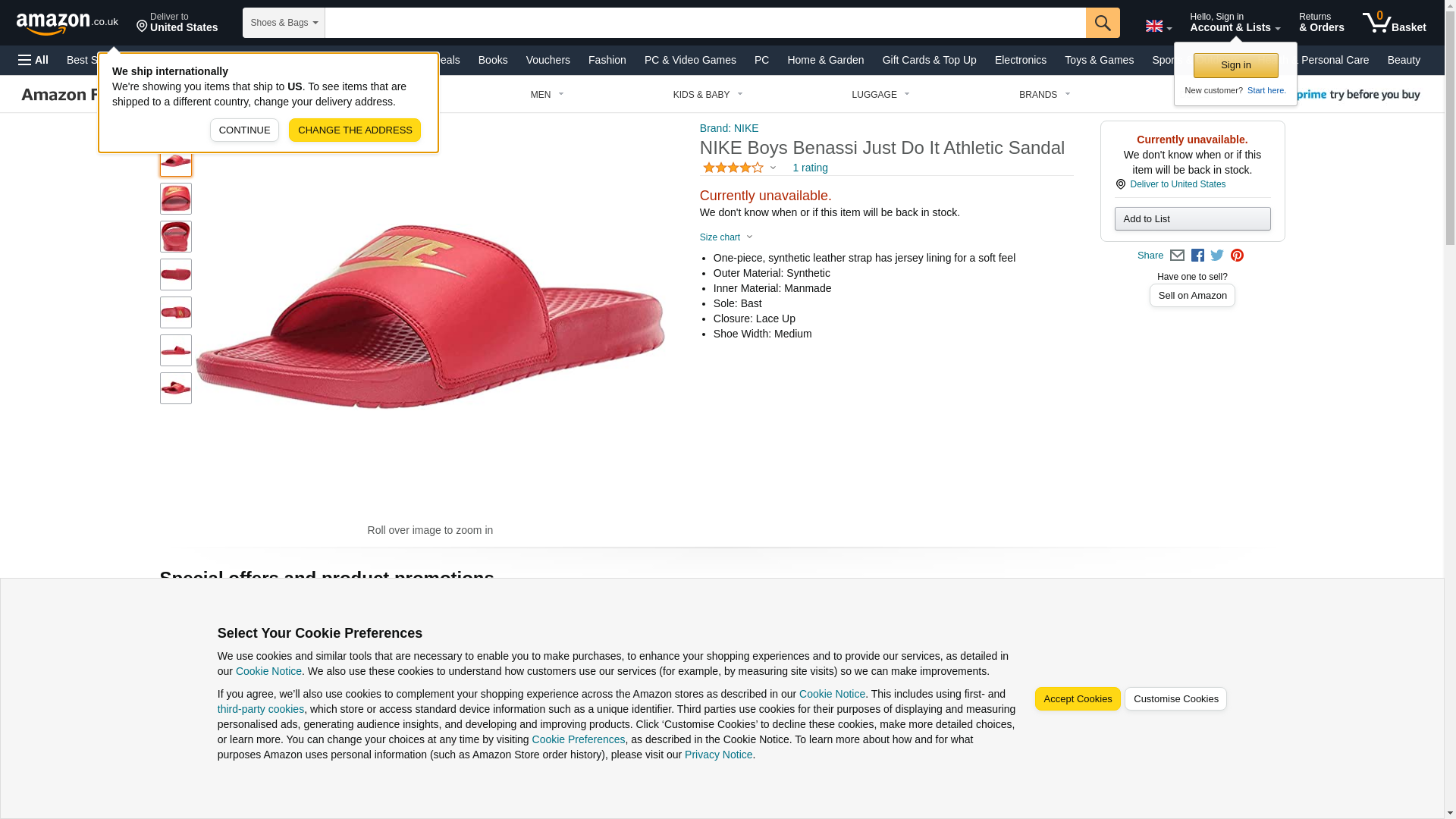The width and height of the screenshot is (1456, 819).
Task: Share product on Facebook icon
Action: 1197,256
